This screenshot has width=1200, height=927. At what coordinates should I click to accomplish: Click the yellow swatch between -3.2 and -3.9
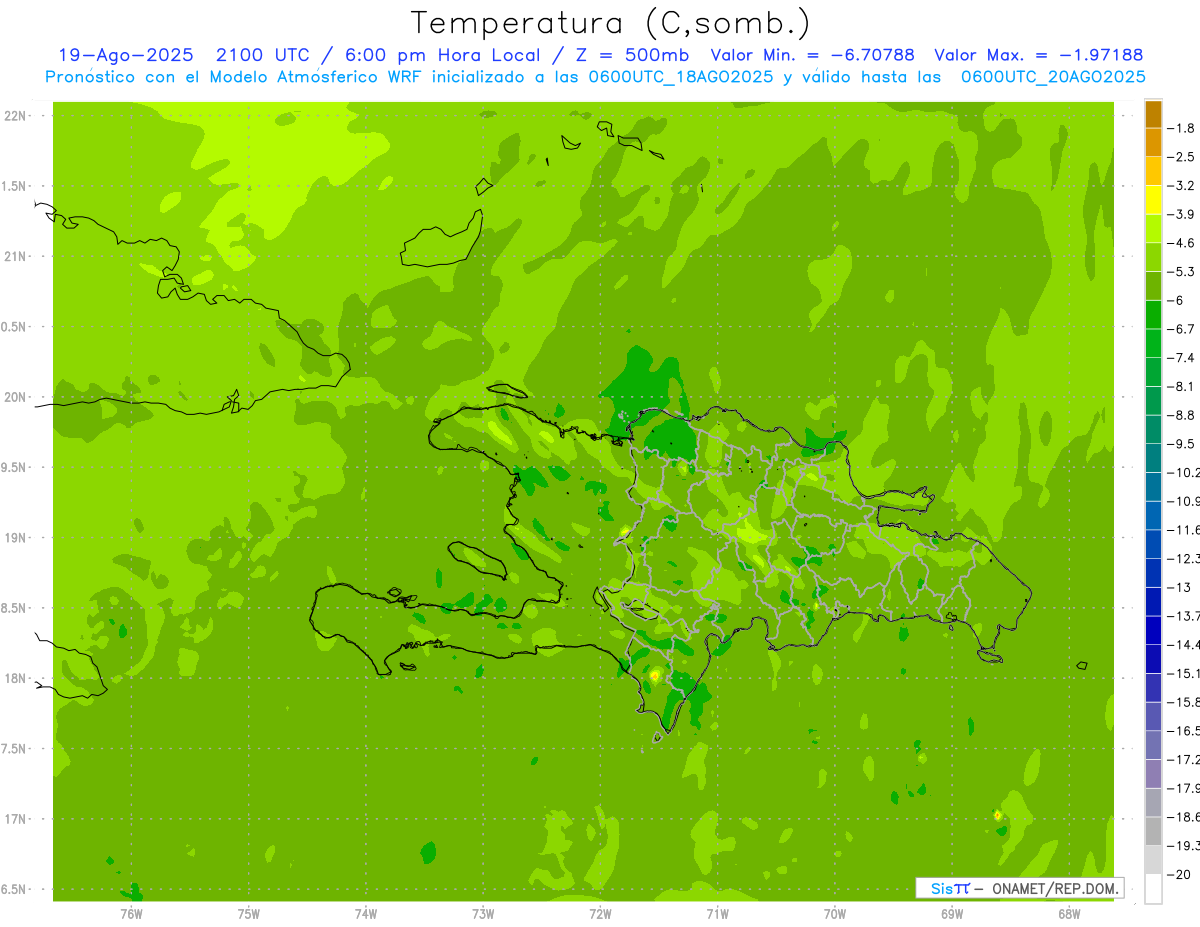click(x=1153, y=200)
